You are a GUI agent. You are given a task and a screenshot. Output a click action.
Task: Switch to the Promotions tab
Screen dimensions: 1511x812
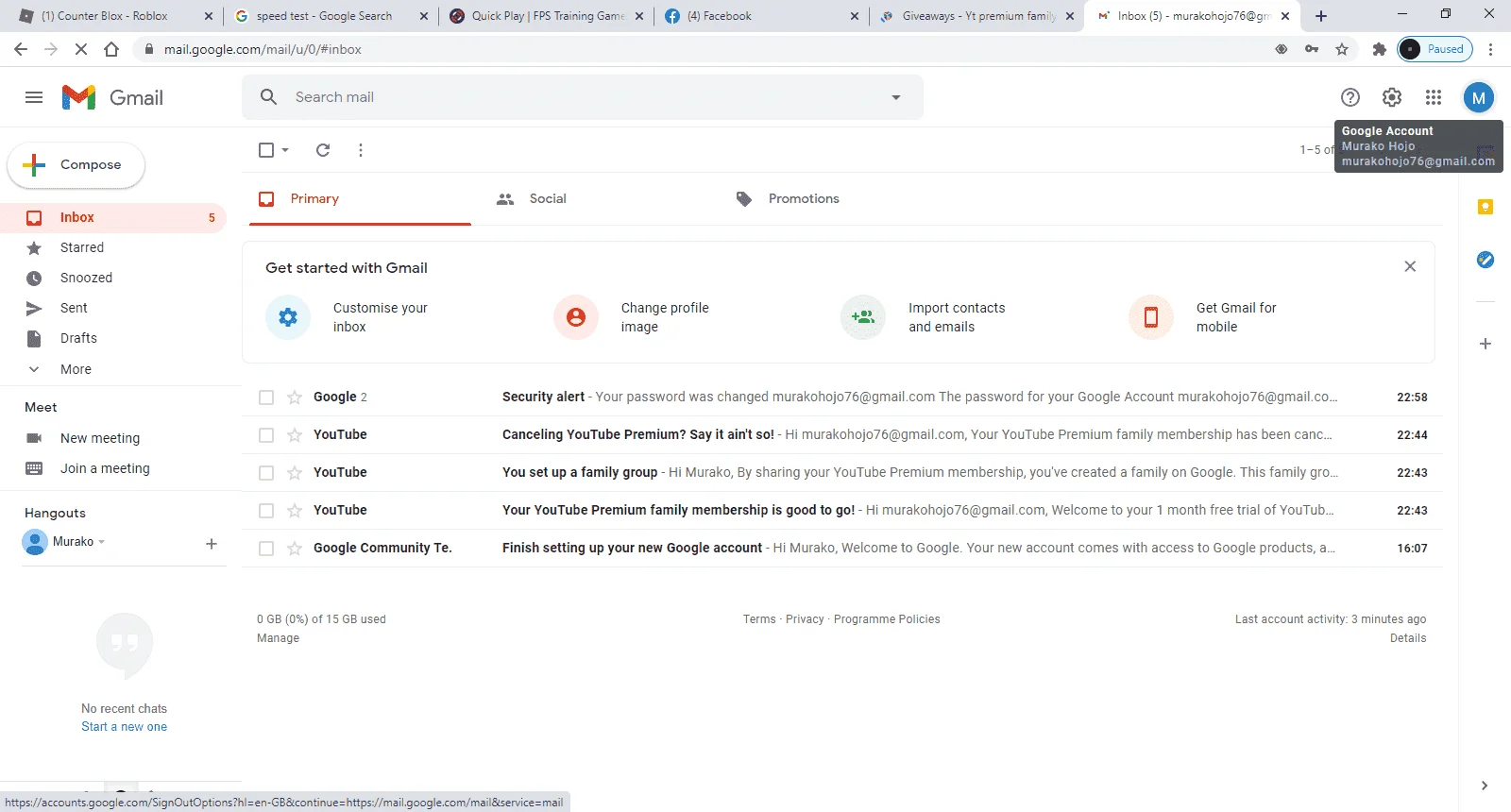(x=839, y=198)
